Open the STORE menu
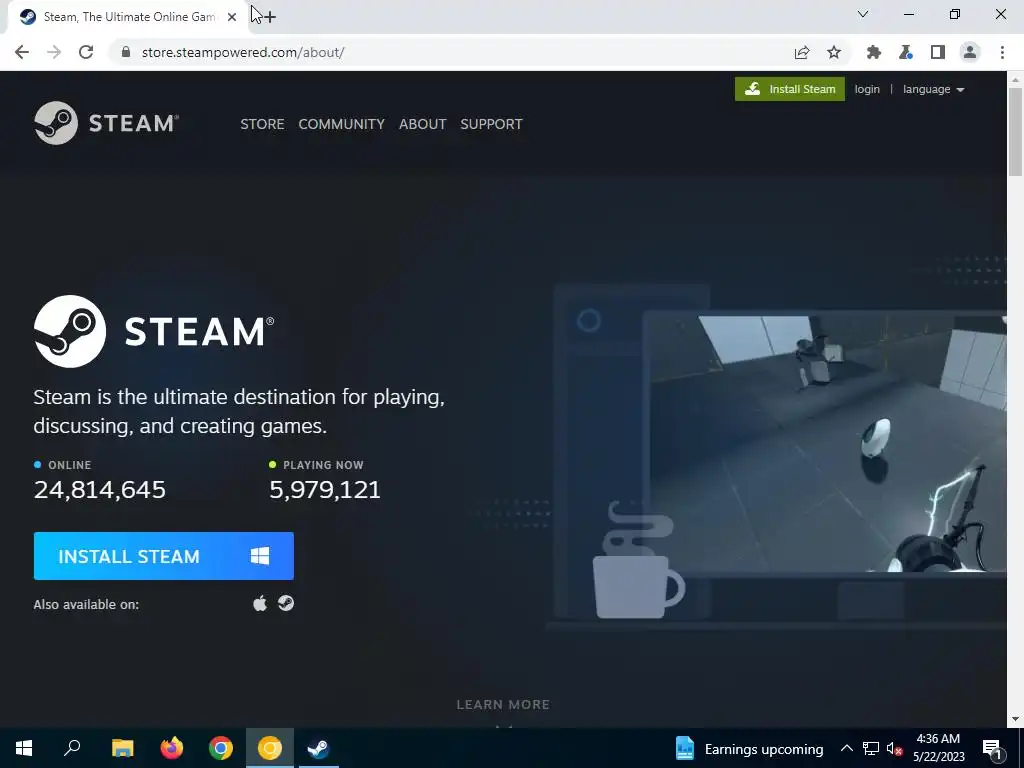Viewport: 1024px width, 768px height. point(262,124)
